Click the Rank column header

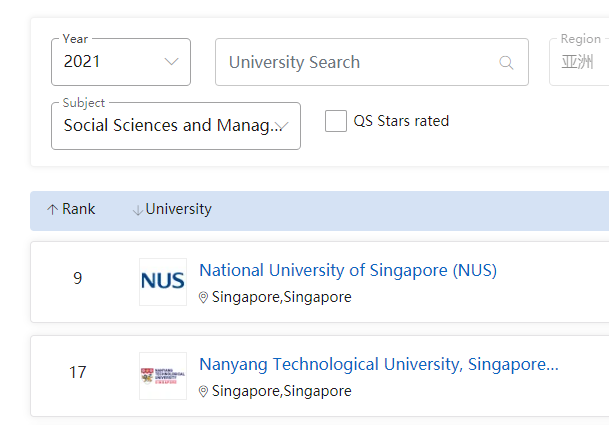78,210
